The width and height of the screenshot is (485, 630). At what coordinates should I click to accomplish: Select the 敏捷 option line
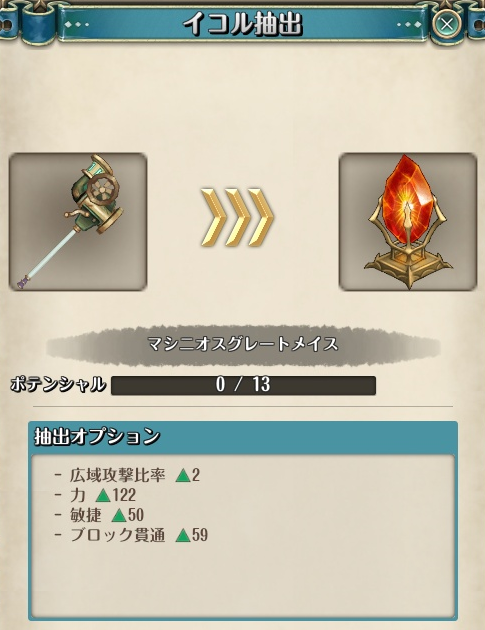coord(99,515)
